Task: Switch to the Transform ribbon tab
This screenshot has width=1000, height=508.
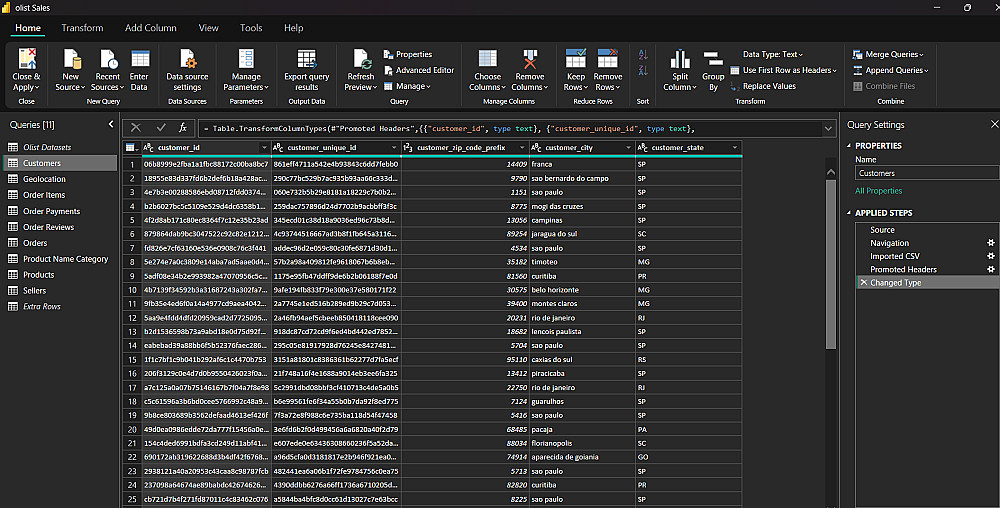Action: [82, 28]
